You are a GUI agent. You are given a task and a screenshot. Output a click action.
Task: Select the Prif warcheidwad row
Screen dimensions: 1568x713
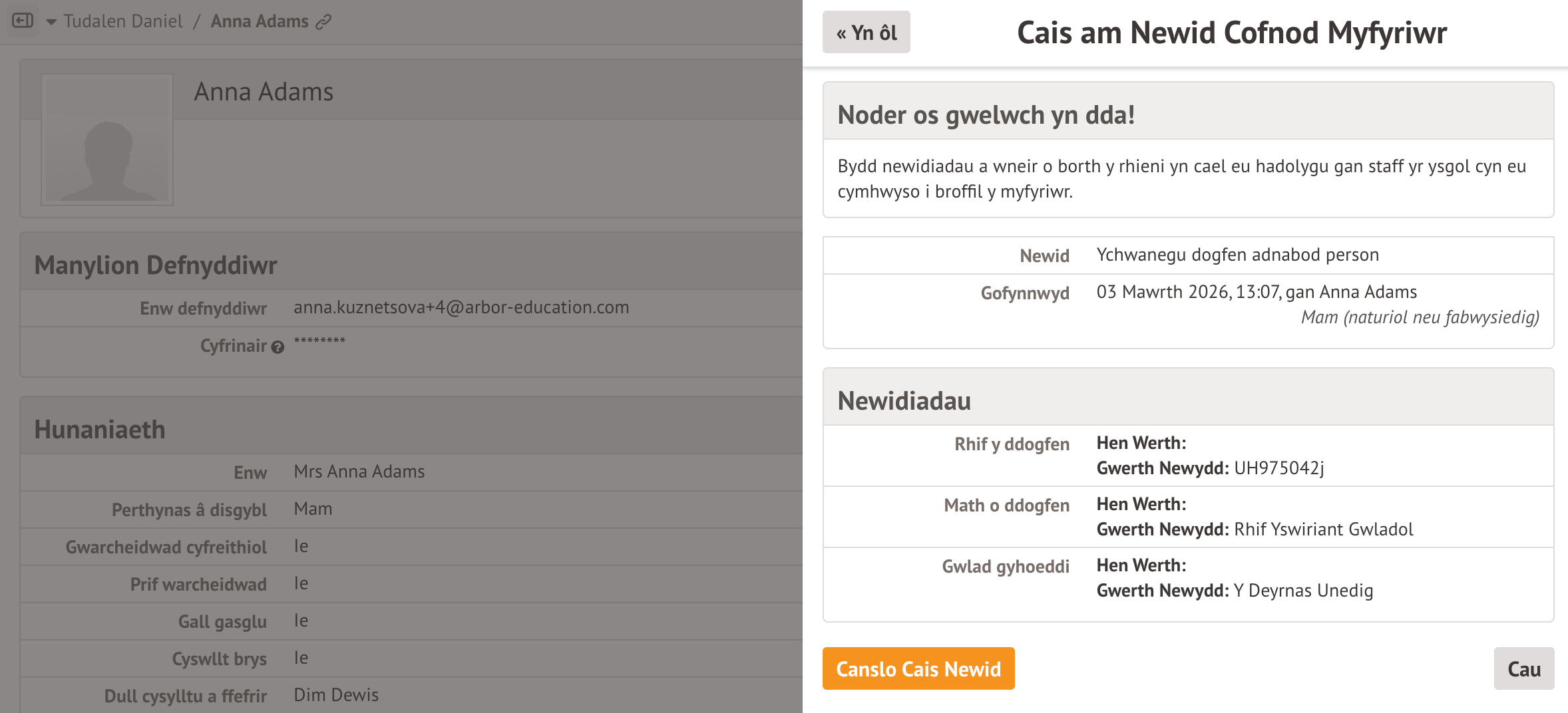[410, 584]
